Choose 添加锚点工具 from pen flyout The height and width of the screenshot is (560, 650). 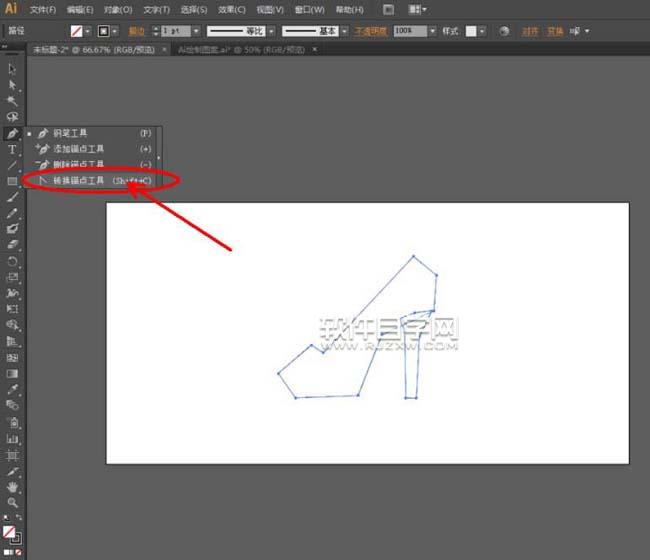point(78,148)
